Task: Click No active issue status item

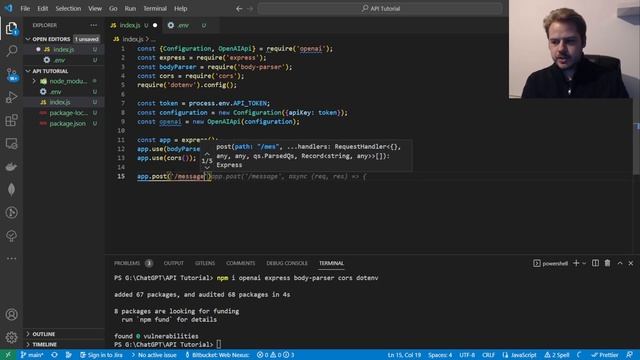Action: click(154, 355)
